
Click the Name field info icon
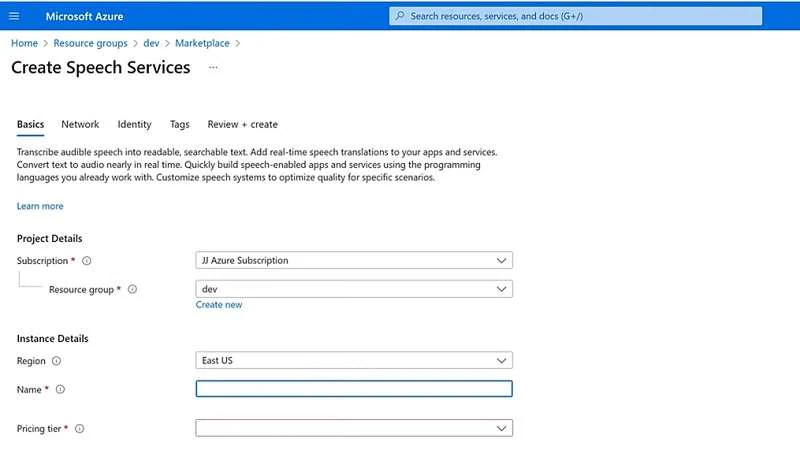pos(60,389)
